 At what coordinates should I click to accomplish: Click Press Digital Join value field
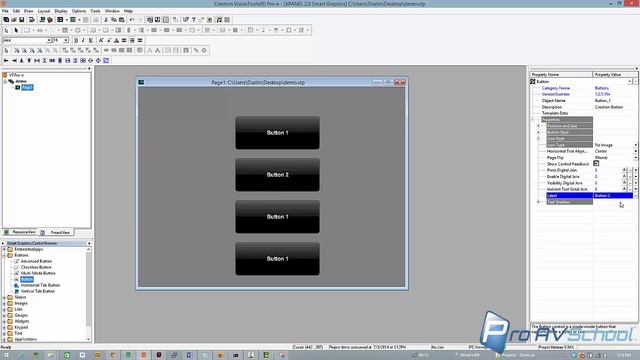(607, 170)
